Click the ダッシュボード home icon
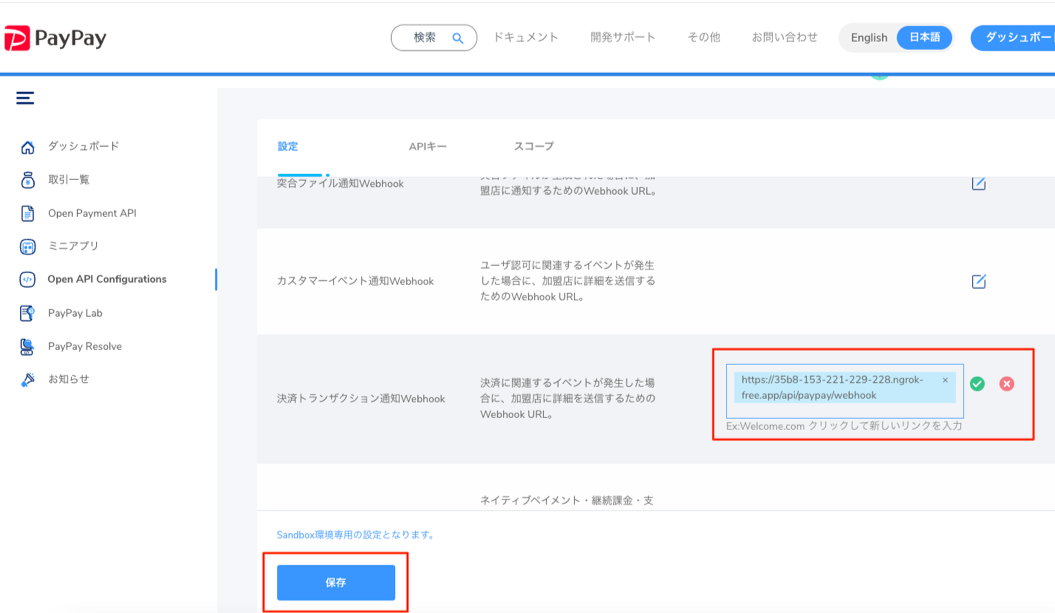This screenshot has width=1055, height=613. (x=28, y=147)
